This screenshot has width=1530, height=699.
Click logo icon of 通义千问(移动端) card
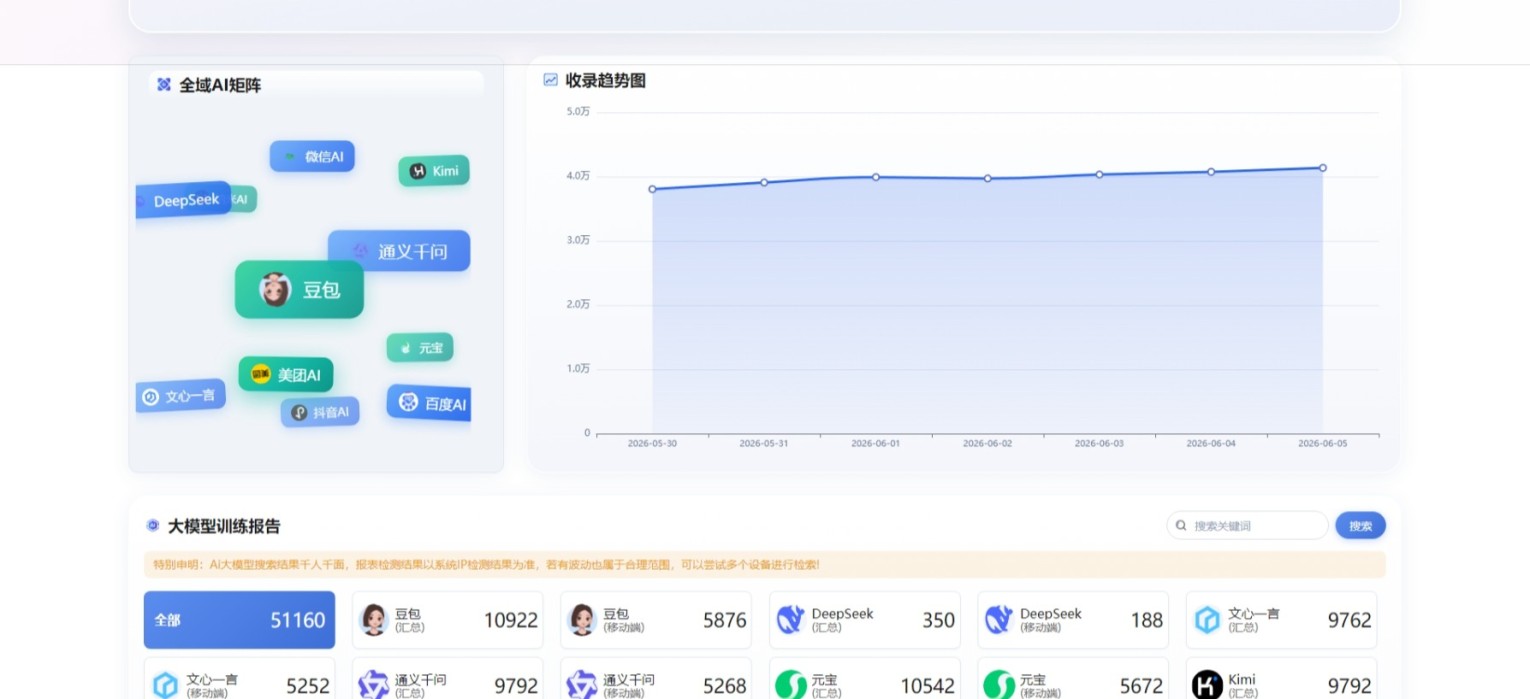tap(582, 686)
